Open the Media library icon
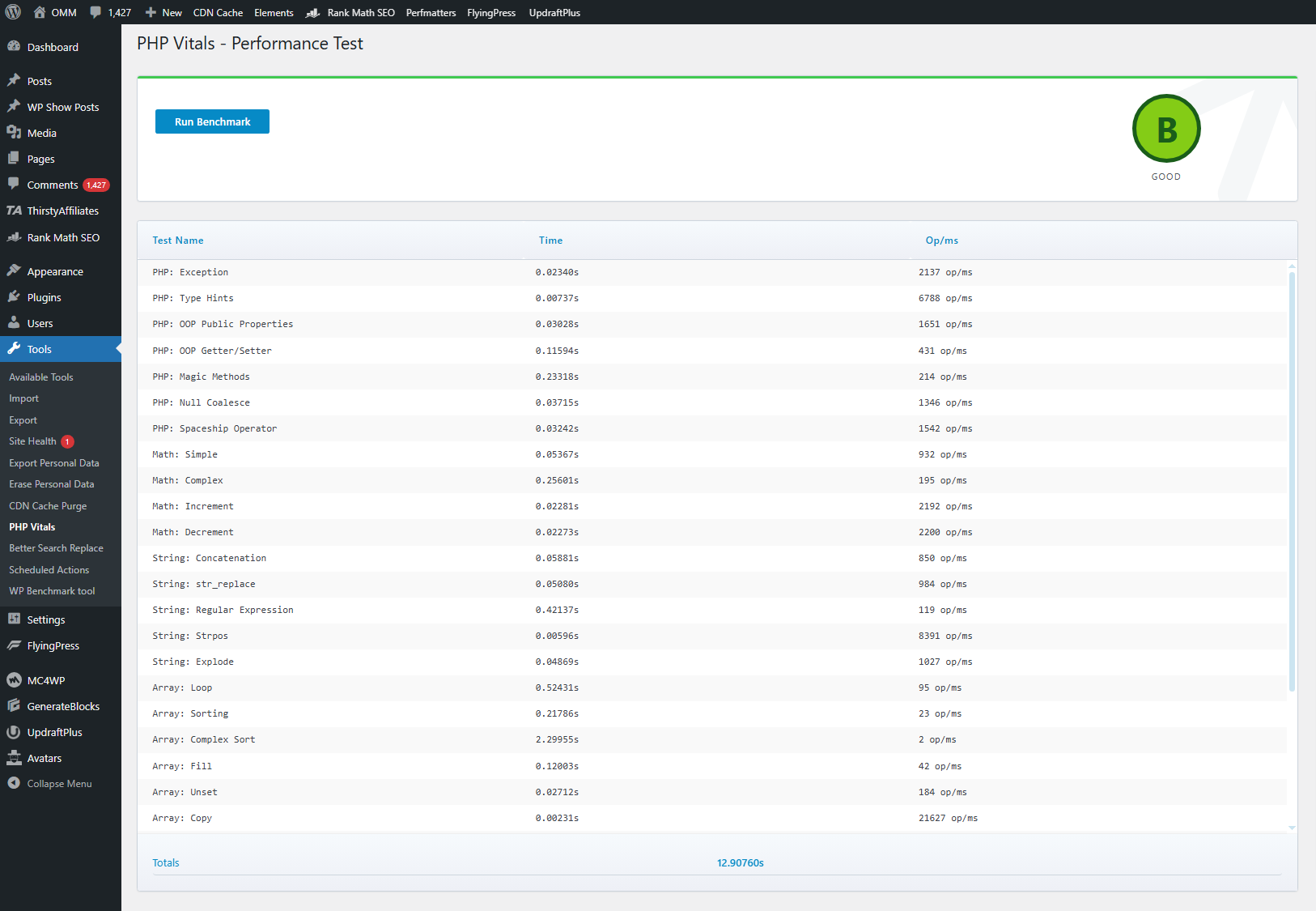The width and height of the screenshot is (1316, 911). (15, 132)
